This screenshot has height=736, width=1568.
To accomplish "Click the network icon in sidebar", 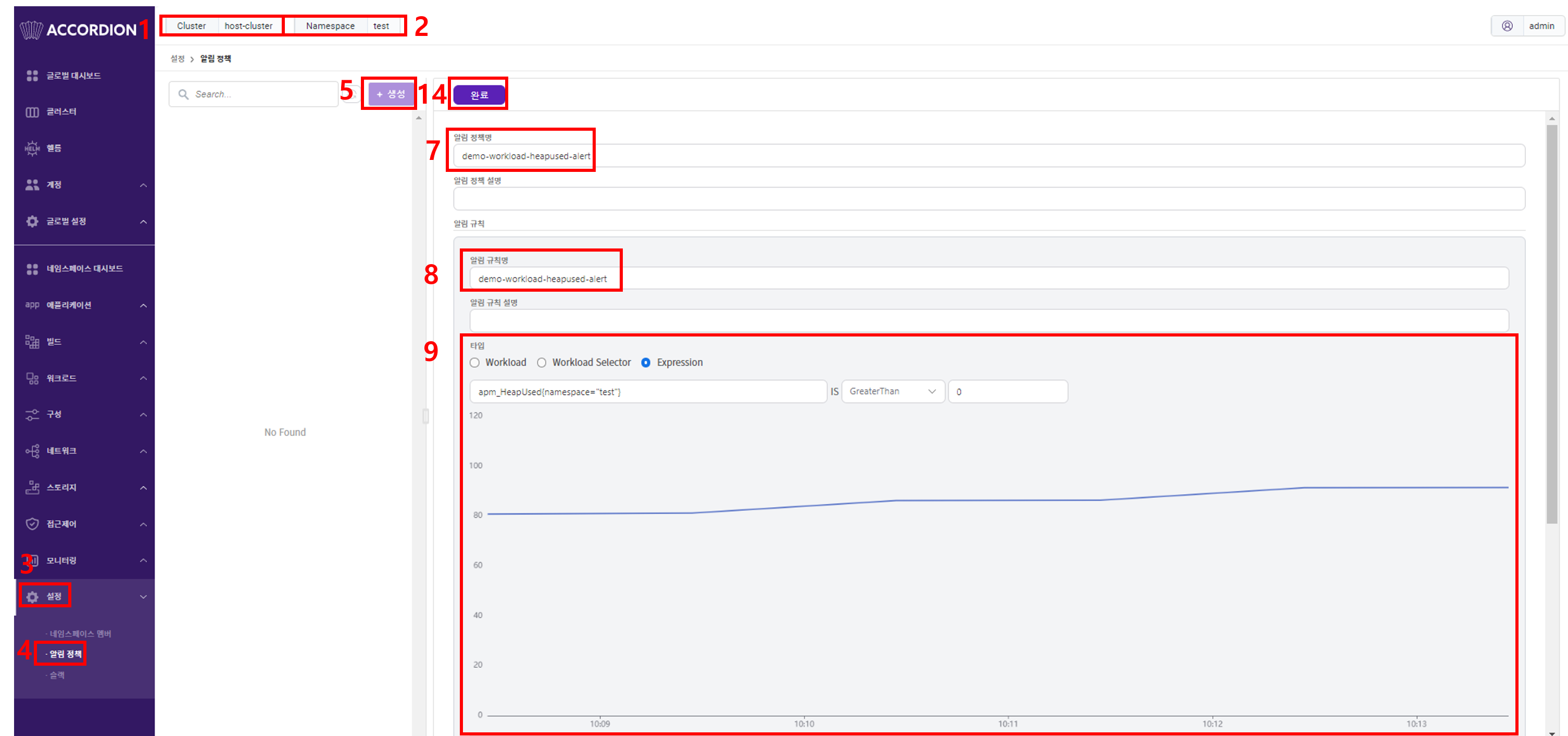I will pyautogui.click(x=32, y=451).
